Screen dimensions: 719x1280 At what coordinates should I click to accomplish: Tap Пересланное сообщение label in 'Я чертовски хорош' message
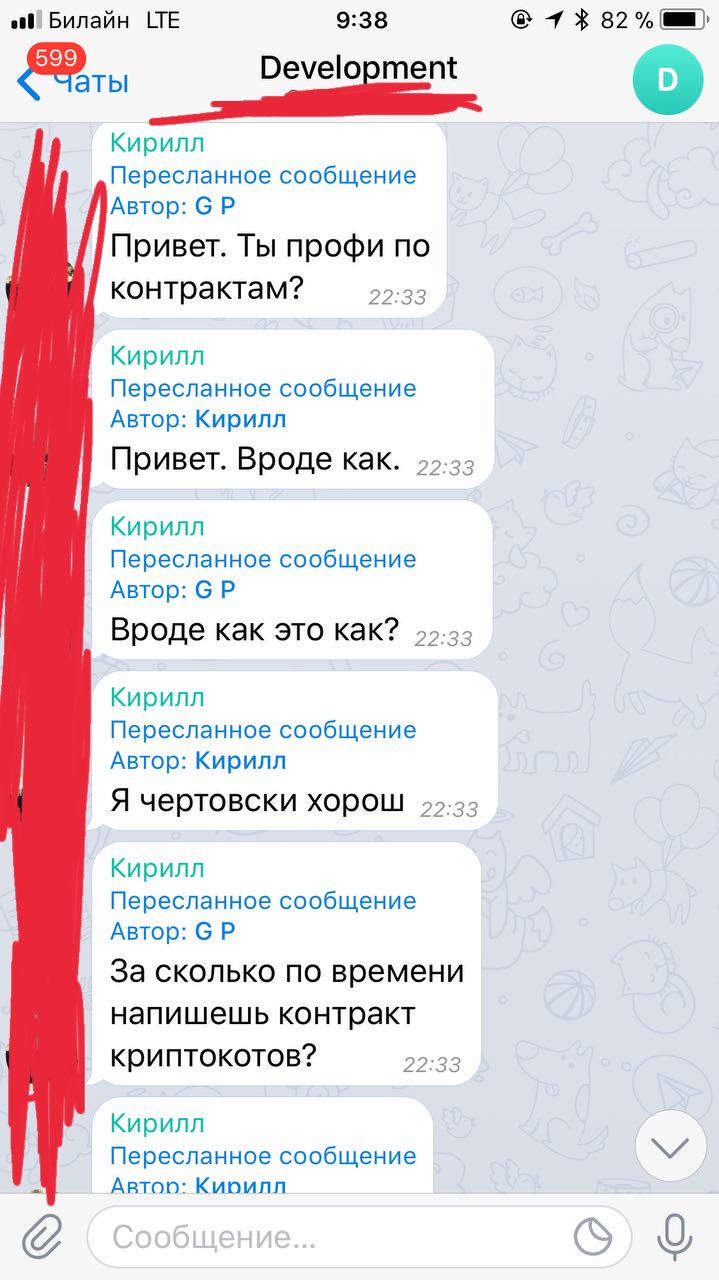pyautogui.click(x=263, y=730)
